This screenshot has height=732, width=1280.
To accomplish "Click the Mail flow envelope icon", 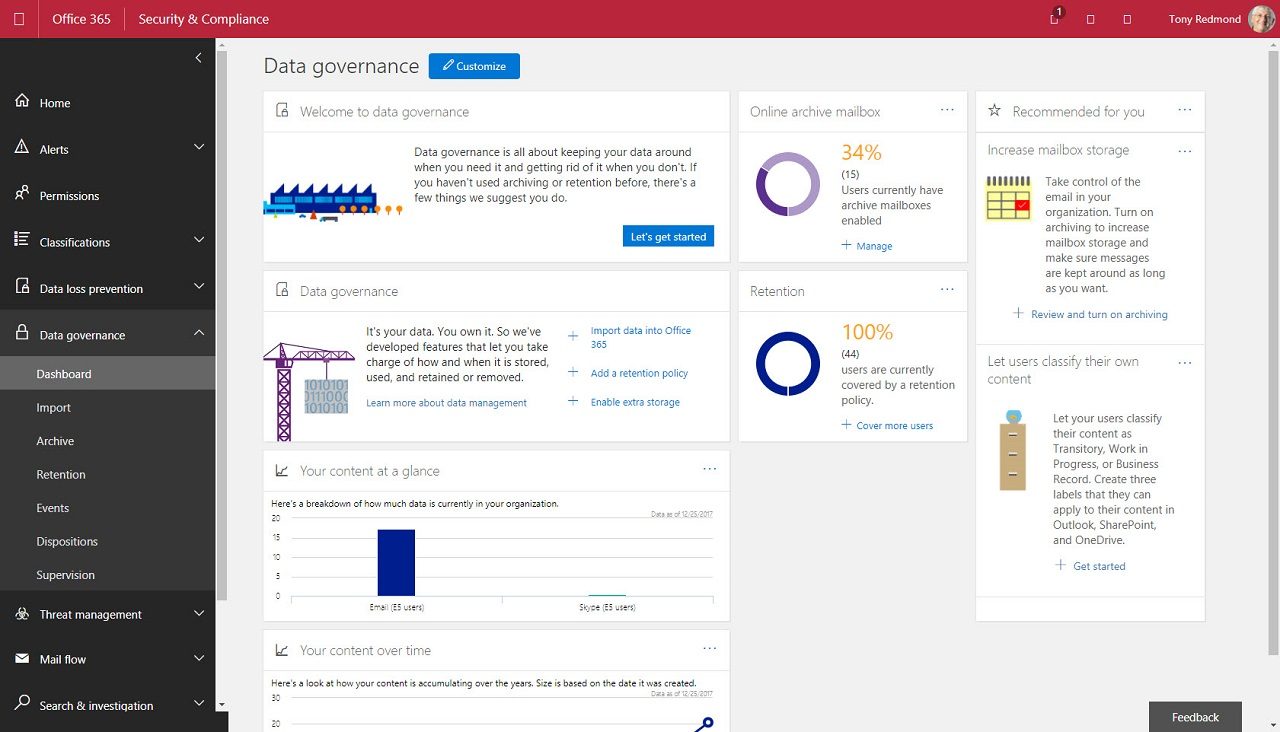I will pos(22,659).
